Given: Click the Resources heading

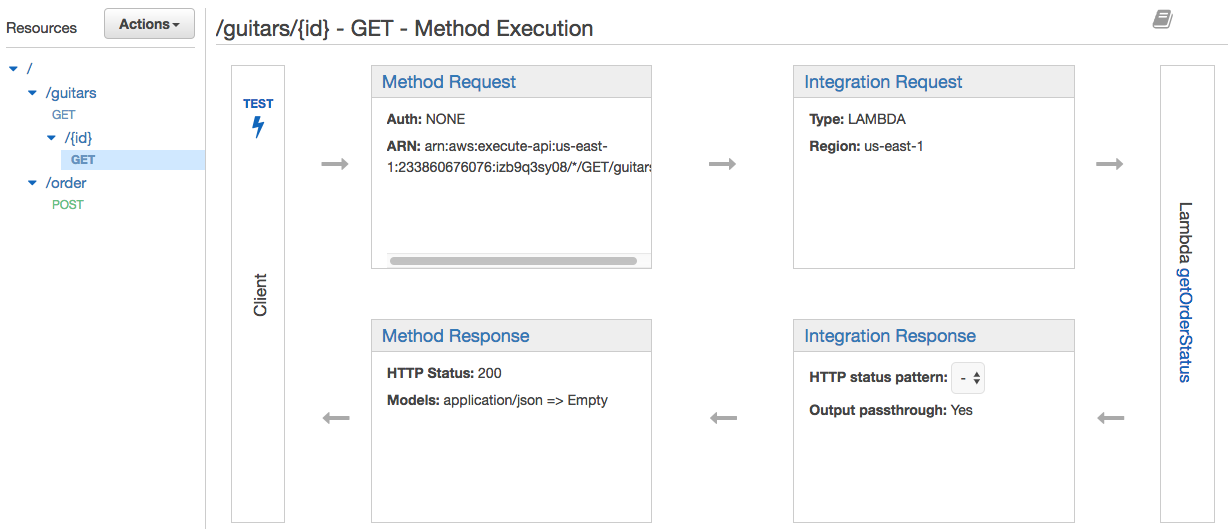Looking at the screenshot, I should coord(41,28).
